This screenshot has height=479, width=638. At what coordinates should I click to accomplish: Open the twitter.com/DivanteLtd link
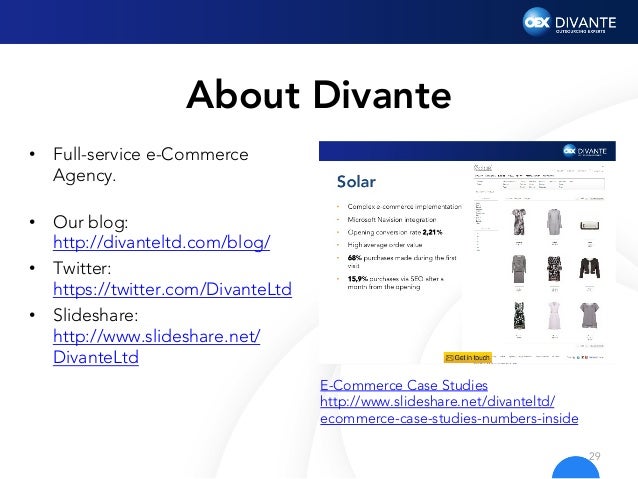173,289
